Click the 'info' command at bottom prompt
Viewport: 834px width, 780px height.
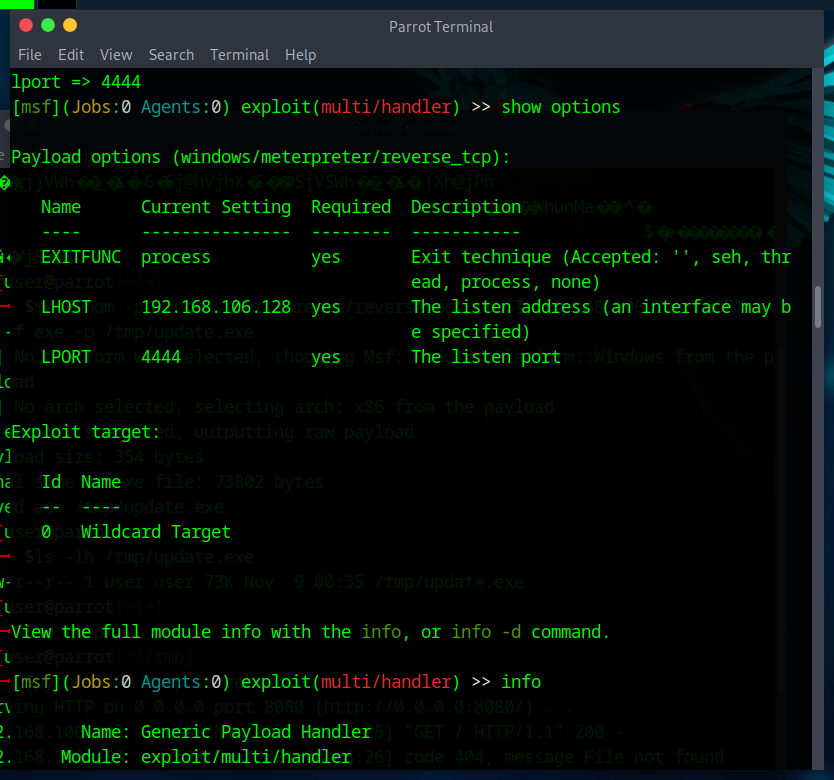(521, 682)
